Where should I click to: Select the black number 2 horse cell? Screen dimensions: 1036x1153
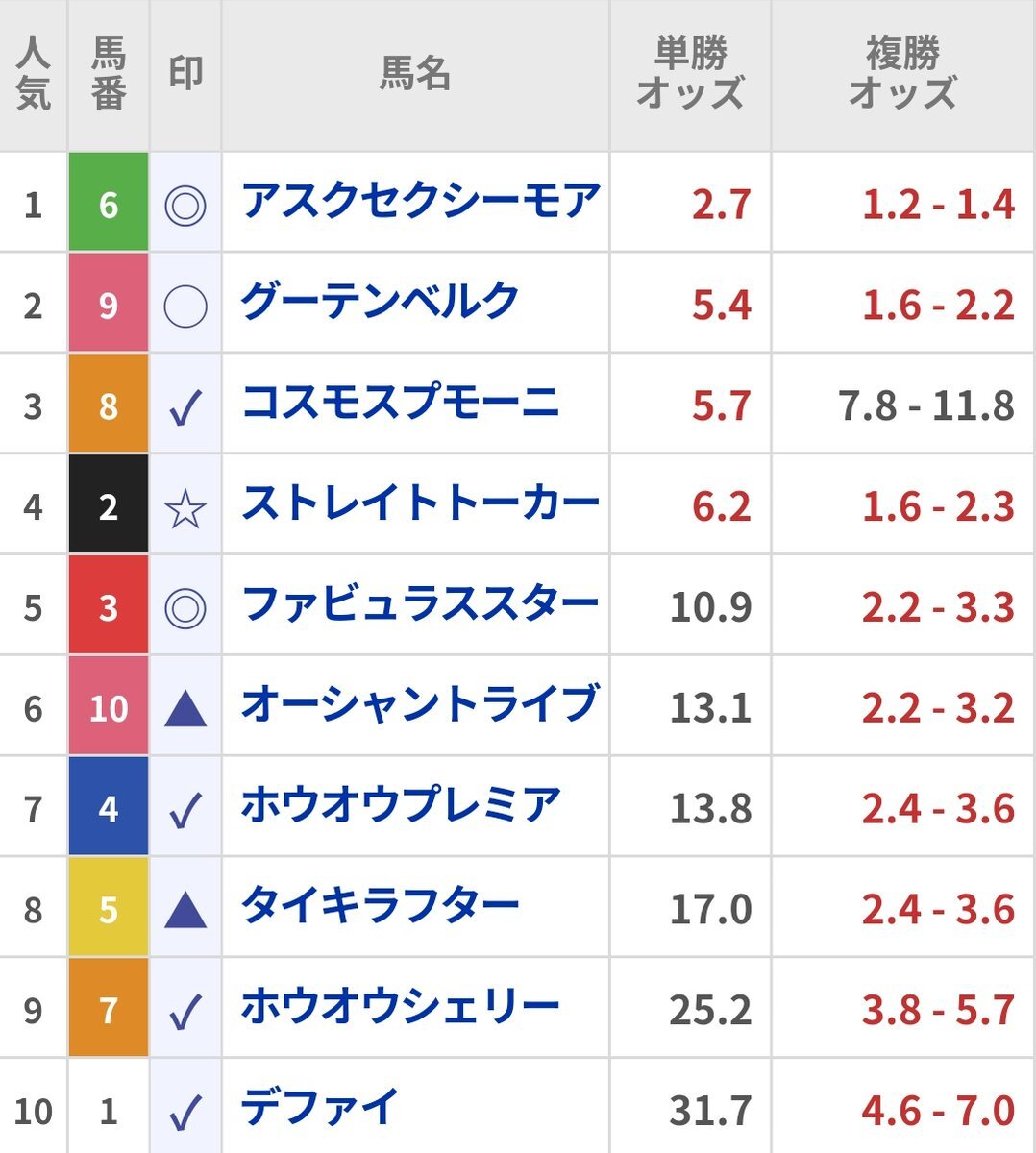(109, 507)
